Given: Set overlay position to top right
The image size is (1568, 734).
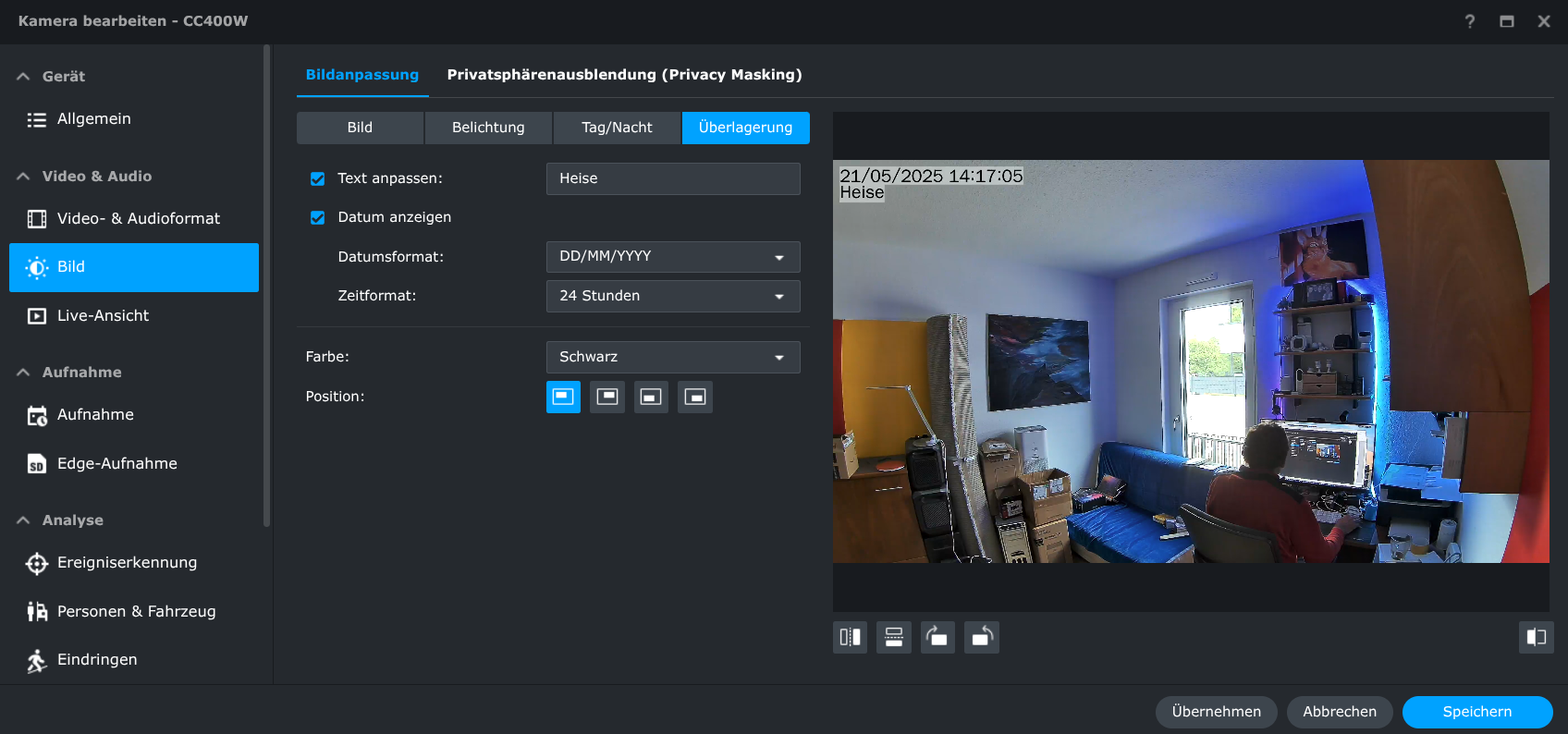Looking at the screenshot, I should 606,397.
